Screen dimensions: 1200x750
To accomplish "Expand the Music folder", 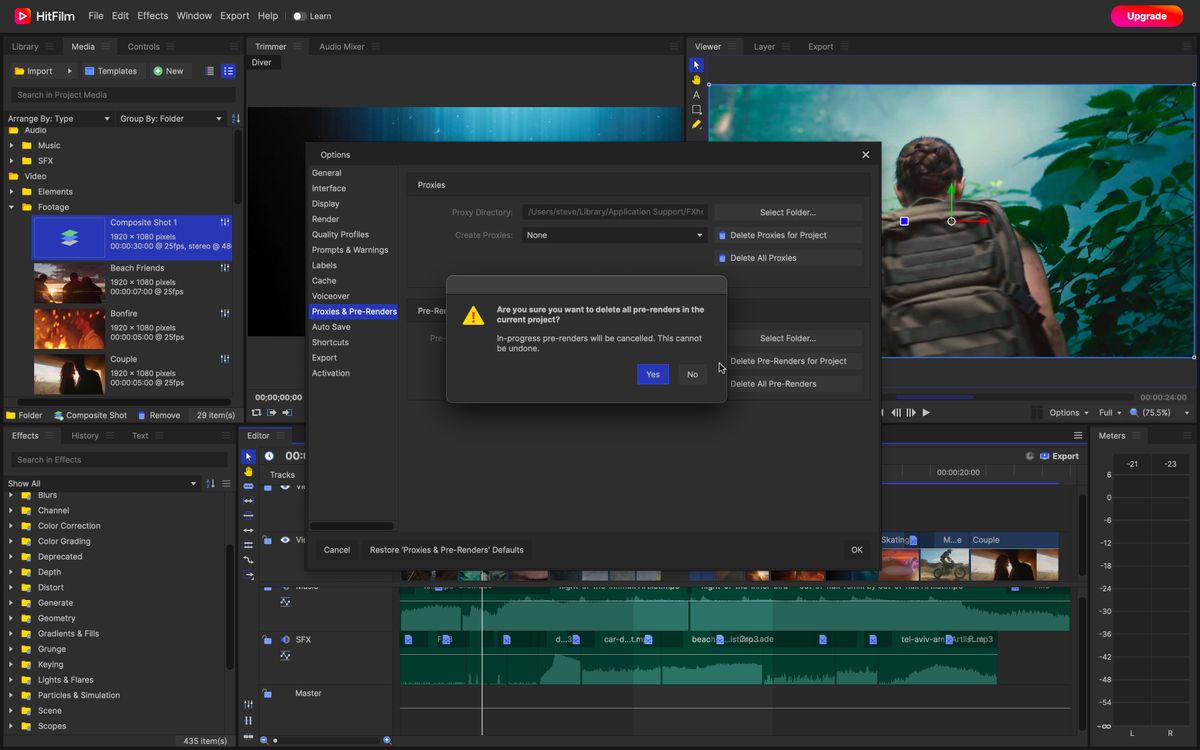I will [12, 145].
